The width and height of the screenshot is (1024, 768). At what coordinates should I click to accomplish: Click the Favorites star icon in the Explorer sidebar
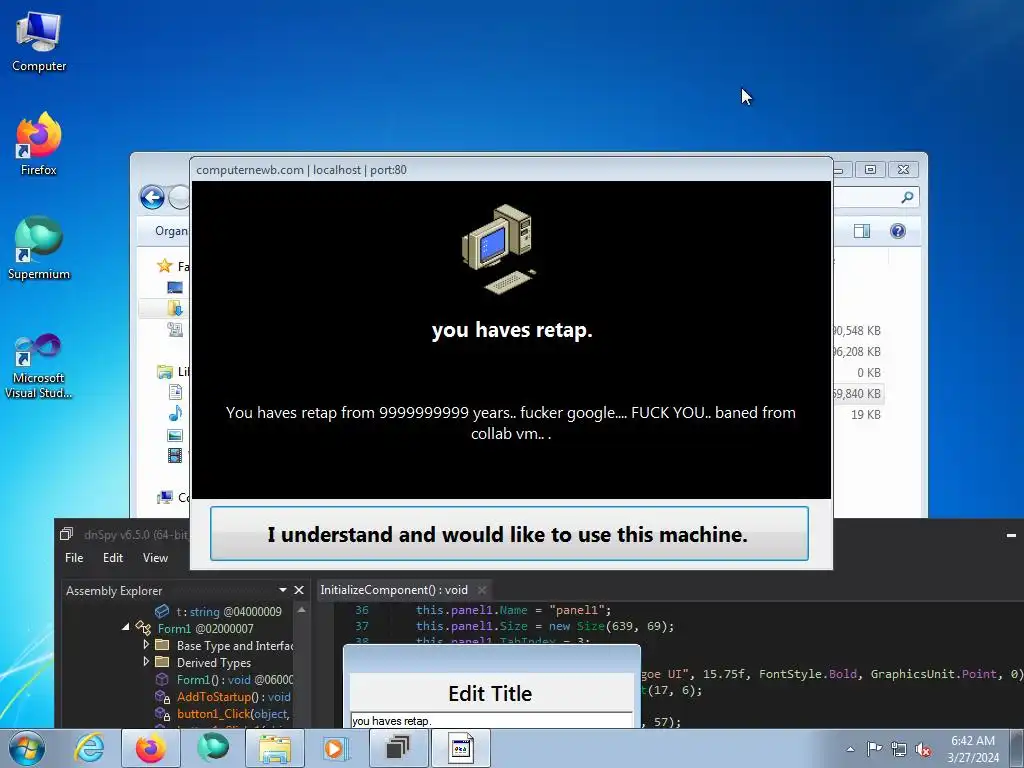(x=165, y=266)
